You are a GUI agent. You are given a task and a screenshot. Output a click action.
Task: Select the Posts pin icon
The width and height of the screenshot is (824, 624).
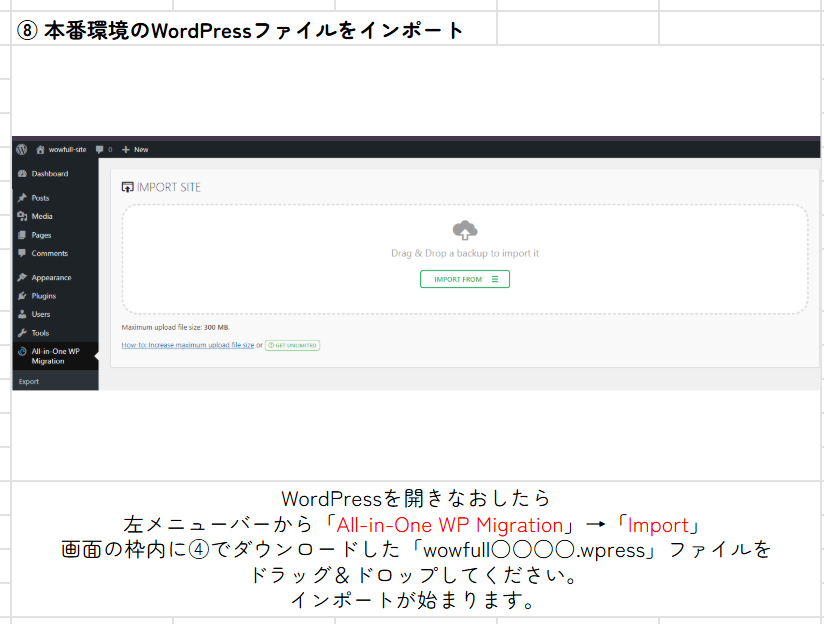pos(21,197)
